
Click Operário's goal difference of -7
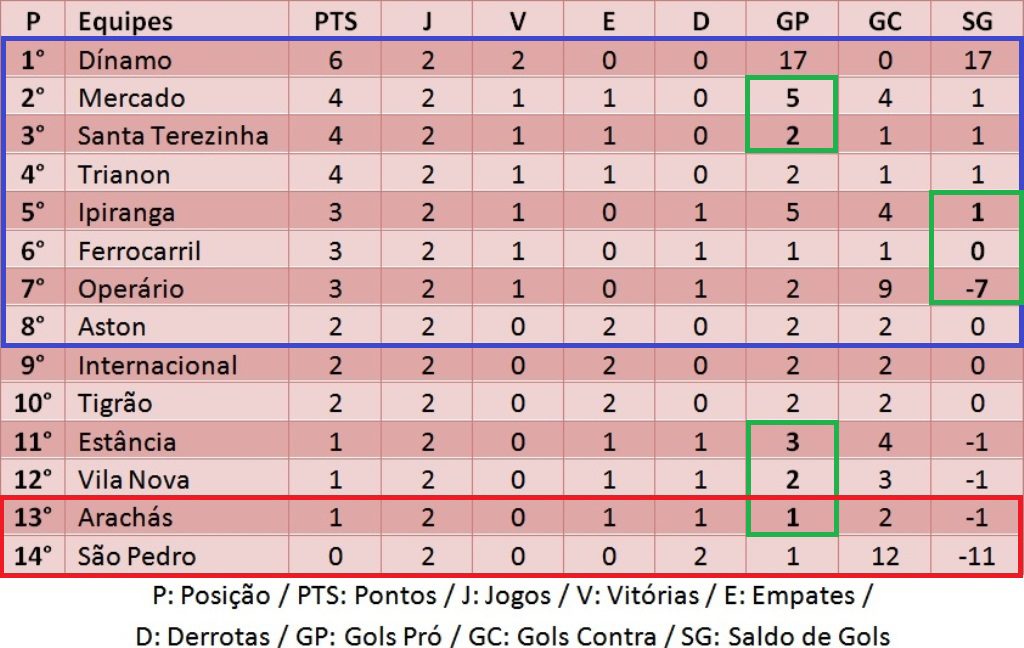[x=977, y=289]
